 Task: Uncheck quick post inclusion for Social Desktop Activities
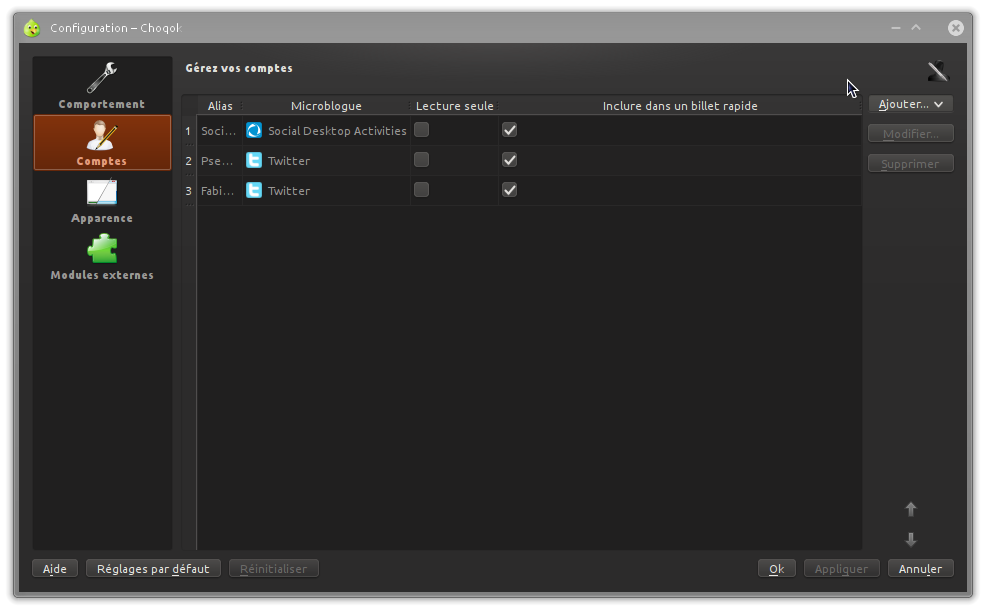point(509,130)
